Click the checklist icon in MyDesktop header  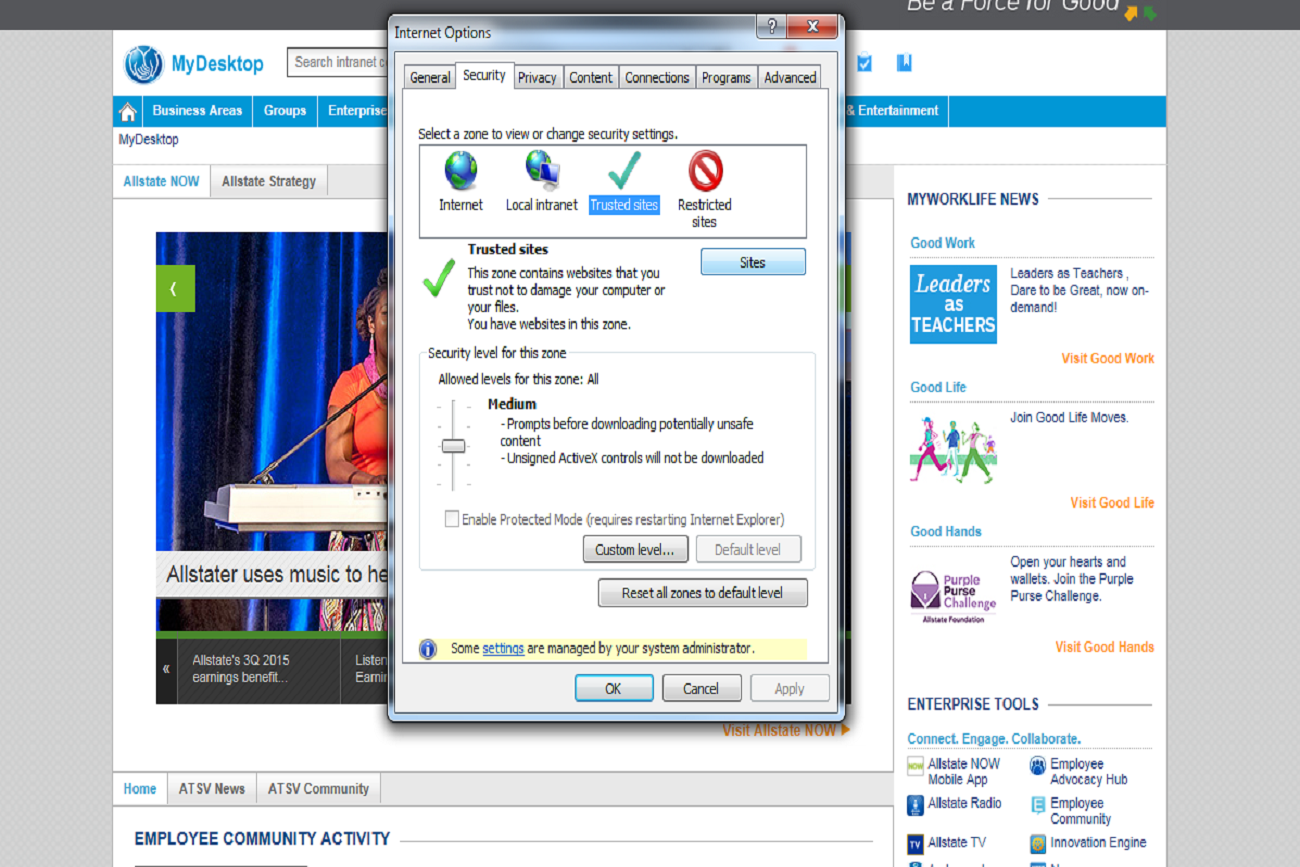864,63
